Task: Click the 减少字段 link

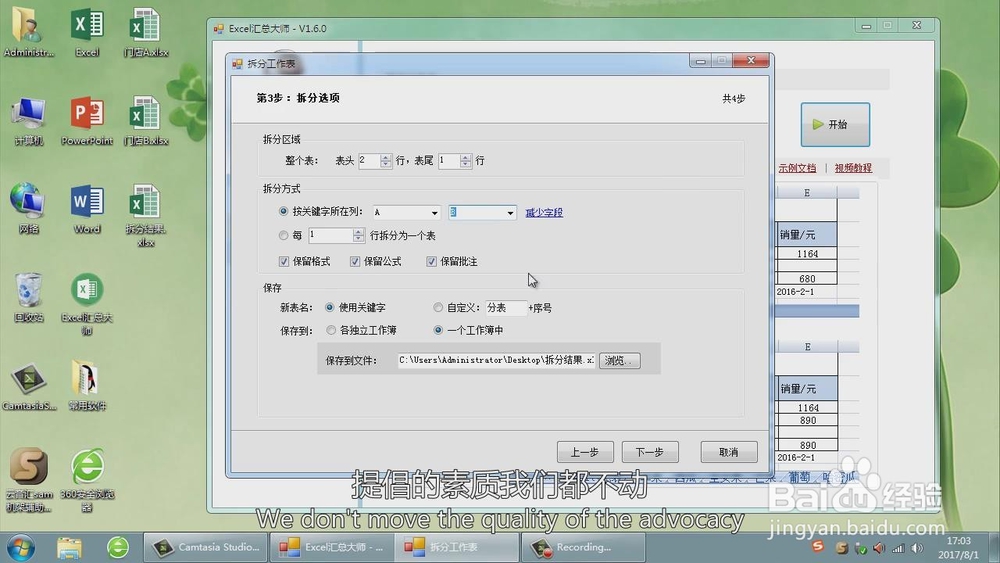Action: [x=544, y=212]
